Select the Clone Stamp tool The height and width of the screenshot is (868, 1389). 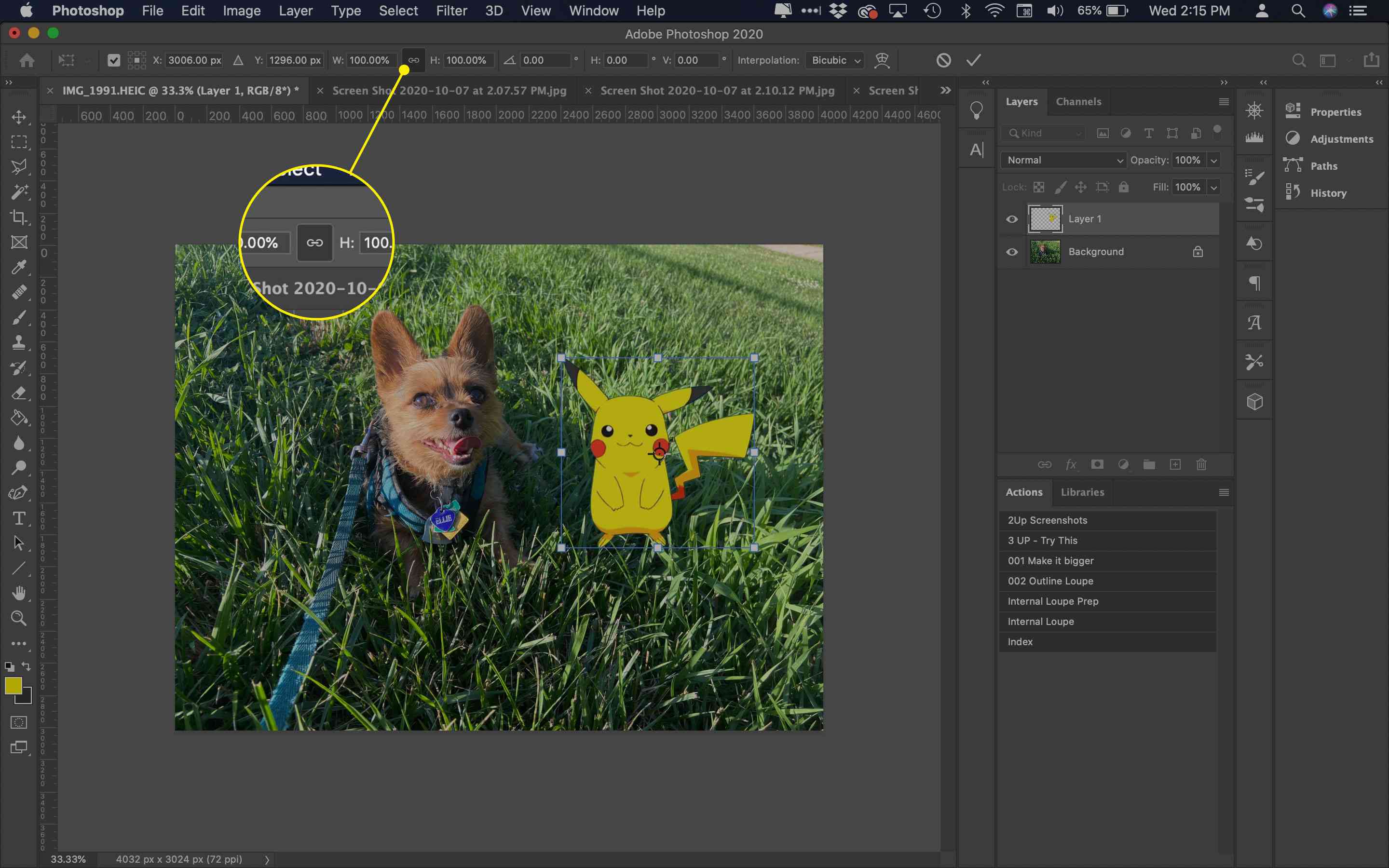coord(19,343)
